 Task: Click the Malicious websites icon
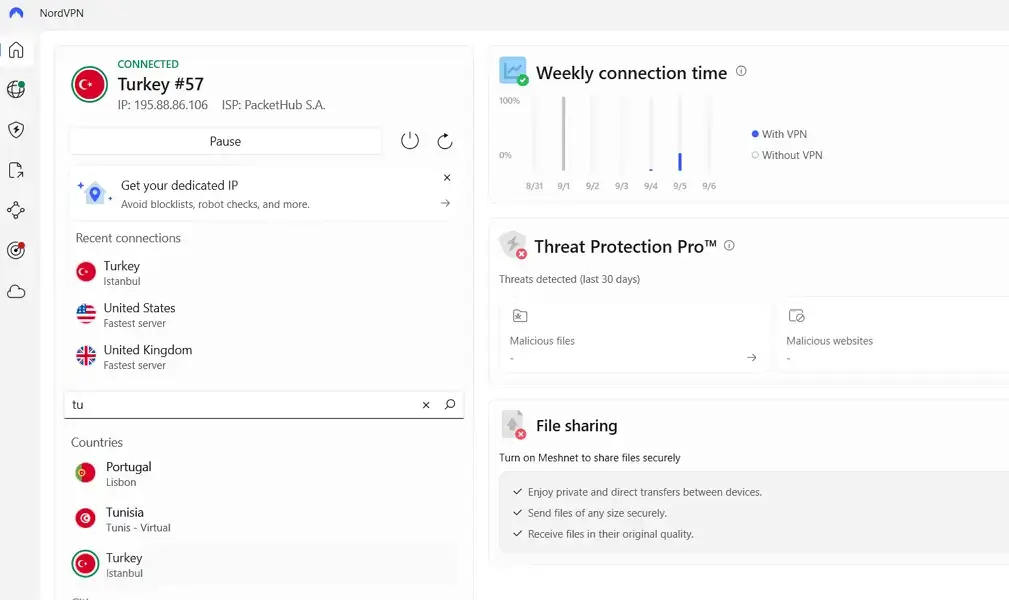tap(797, 315)
